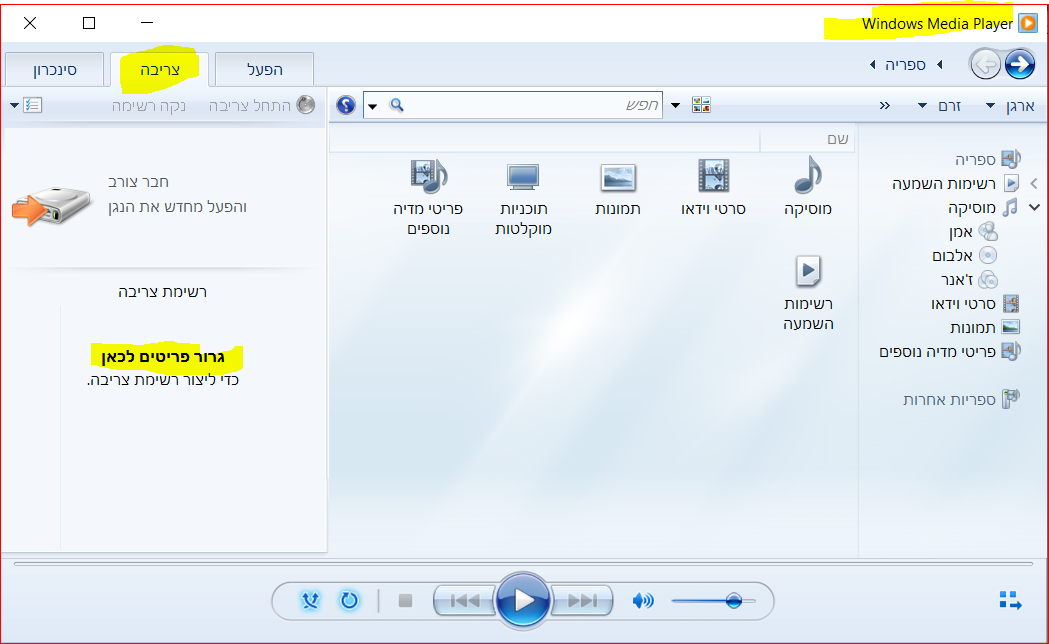
Task: Toggle repeat mode
Action: [349, 601]
